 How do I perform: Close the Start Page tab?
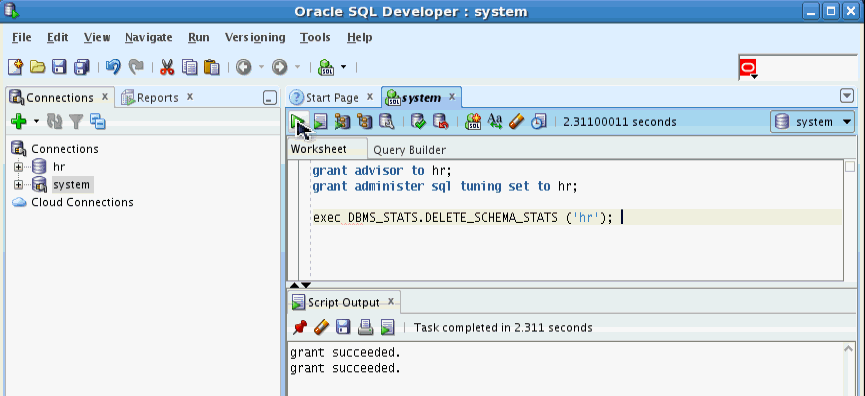370,97
